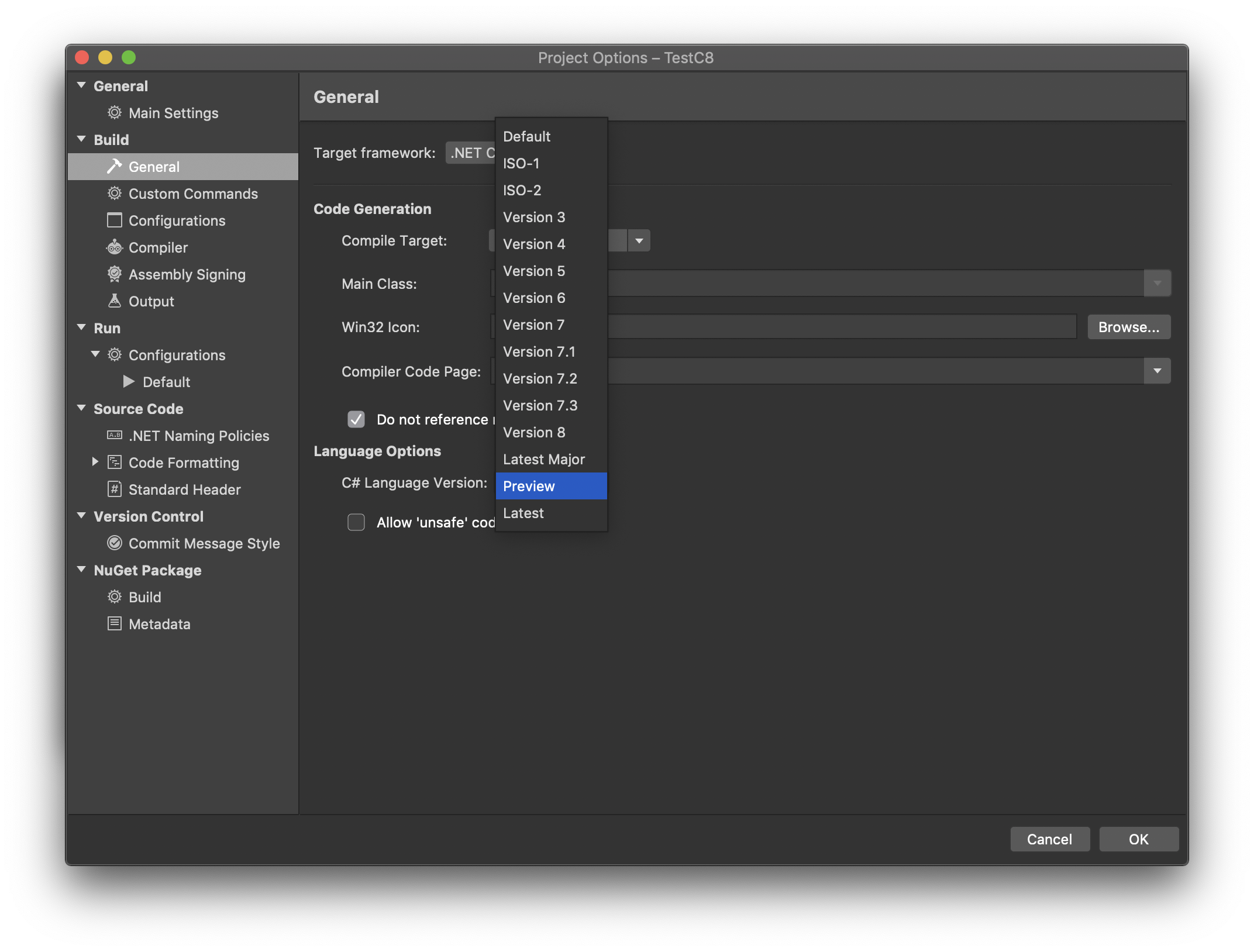Select Latest from language version list
Viewport: 1254px width, 952px height.
click(x=523, y=512)
